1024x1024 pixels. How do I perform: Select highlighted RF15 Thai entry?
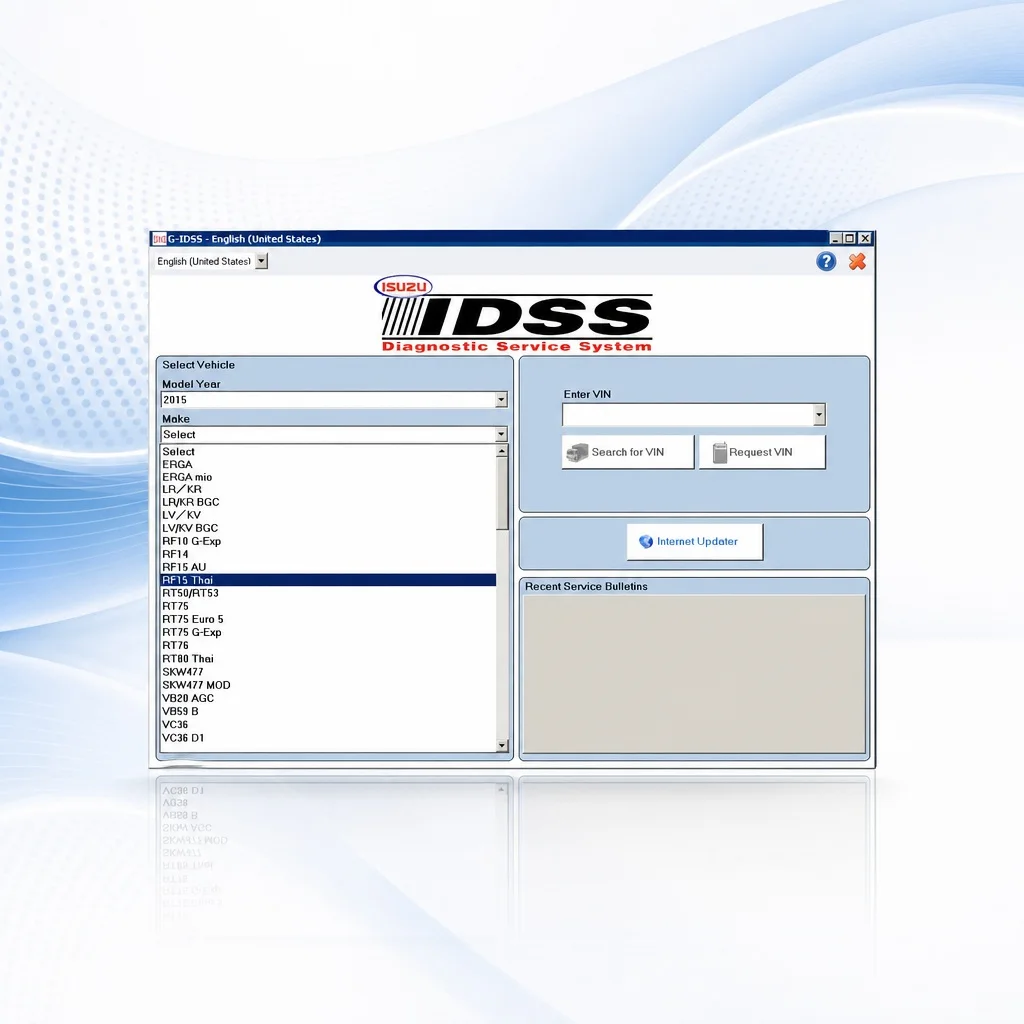click(328, 580)
